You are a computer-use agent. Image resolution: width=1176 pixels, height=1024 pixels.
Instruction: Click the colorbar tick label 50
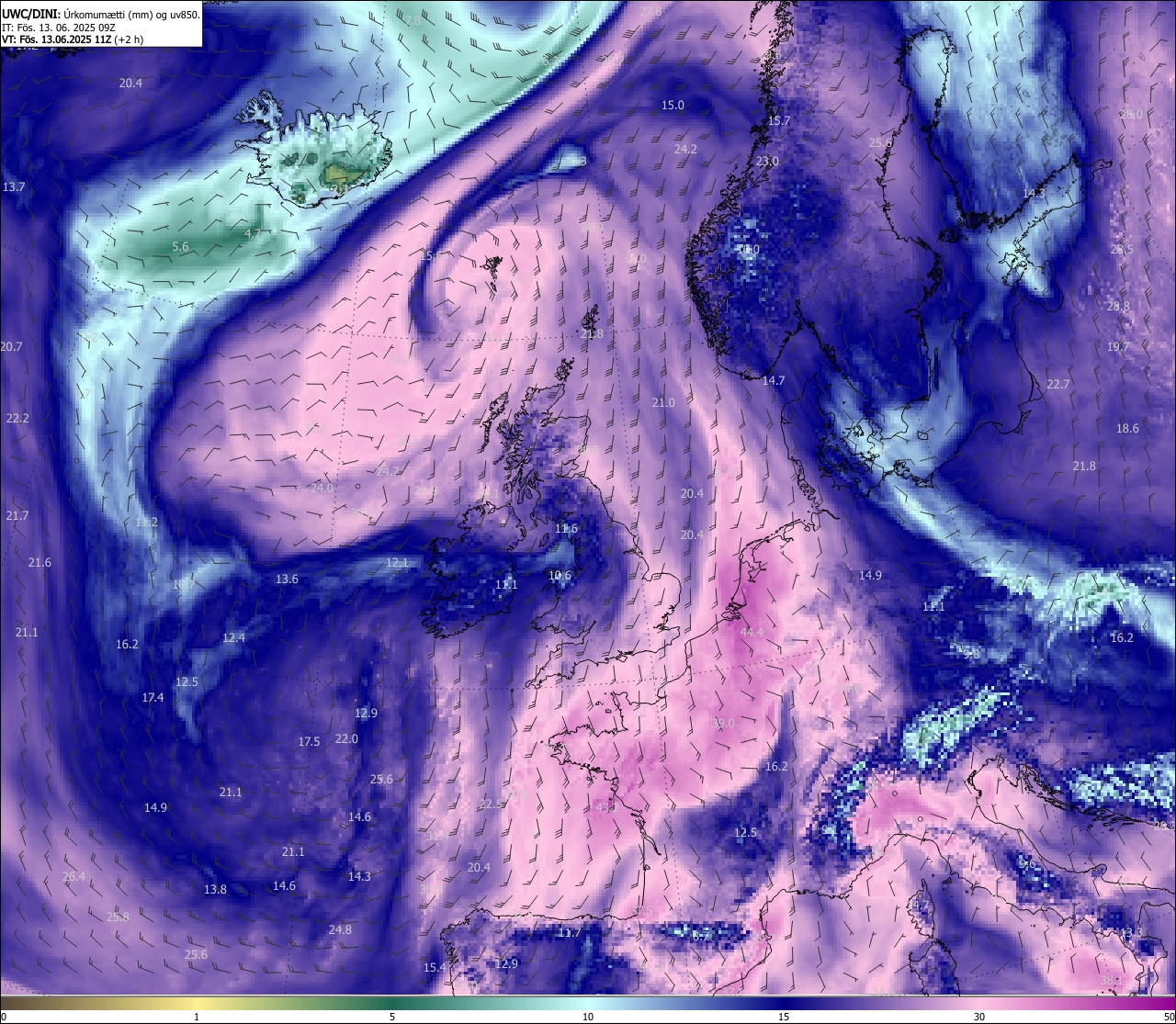(1169, 1017)
